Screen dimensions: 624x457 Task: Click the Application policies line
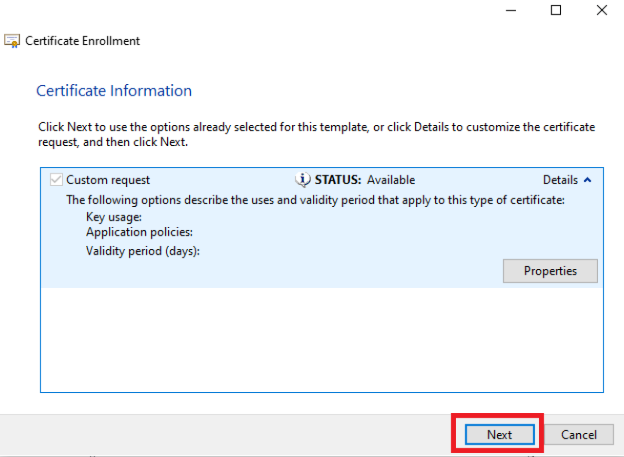click(139, 232)
